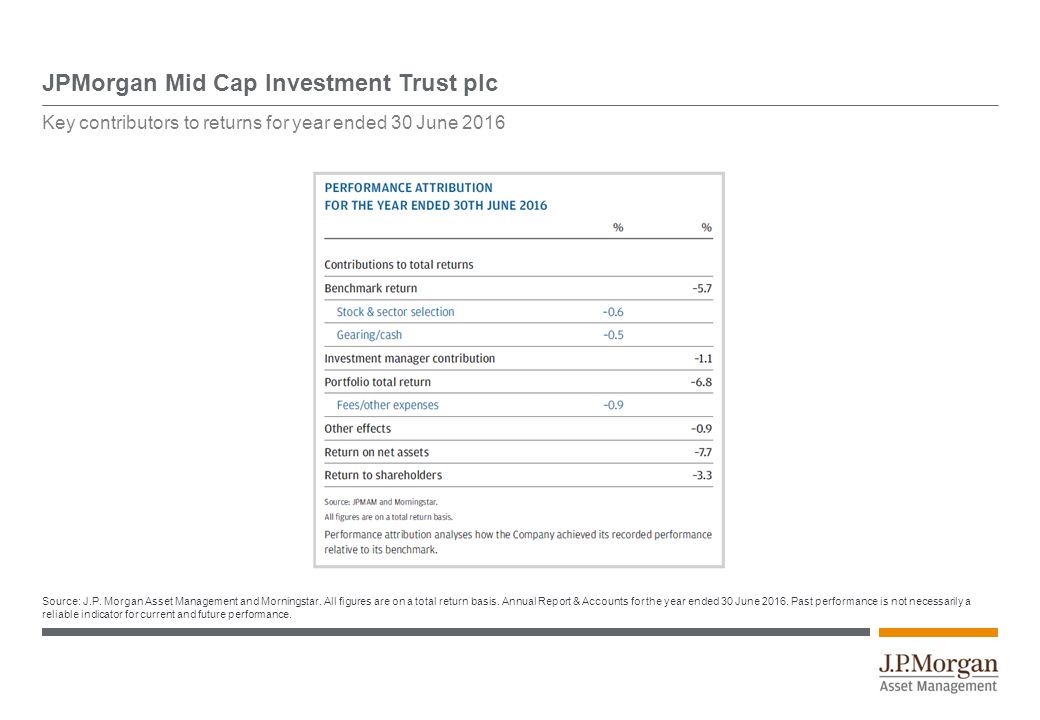Viewport: 1040px width, 720px height.
Task: Click the Fees/other expenses label
Action: (x=387, y=405)
